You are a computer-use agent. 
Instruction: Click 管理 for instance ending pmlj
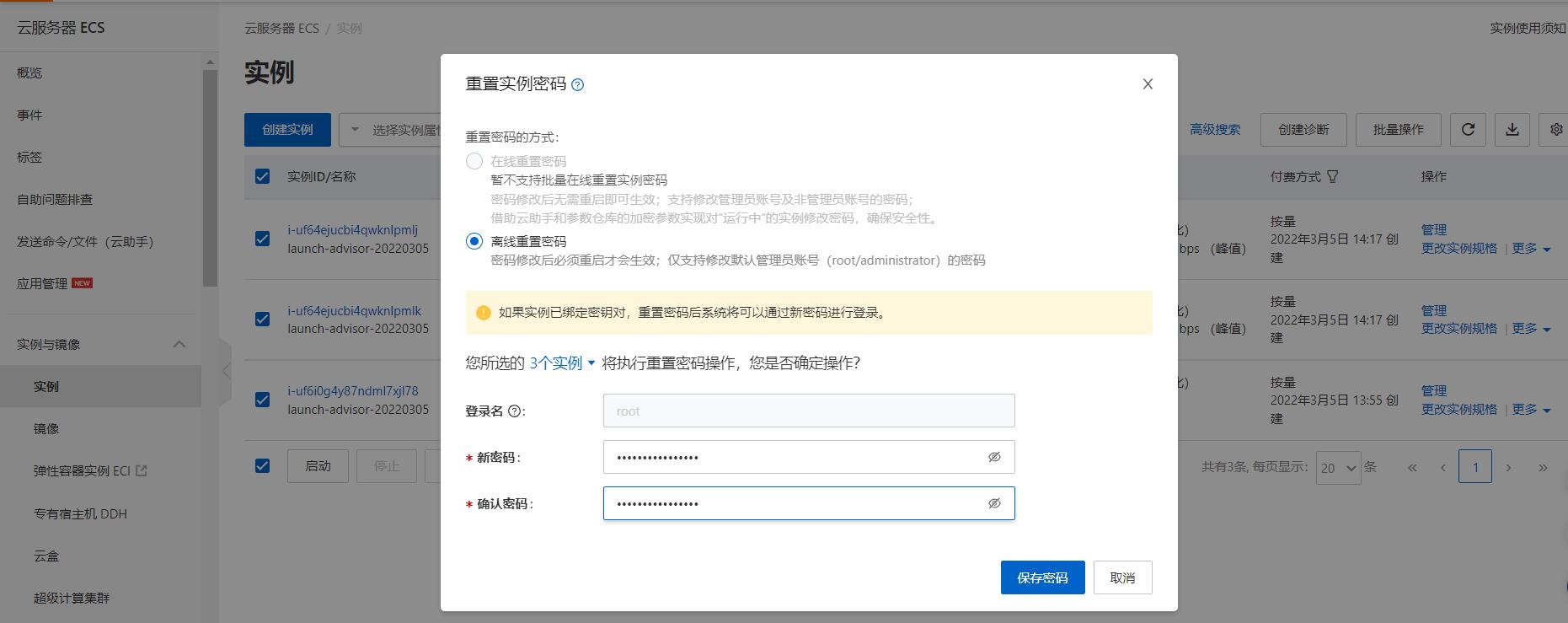[x=1434, y=229]
